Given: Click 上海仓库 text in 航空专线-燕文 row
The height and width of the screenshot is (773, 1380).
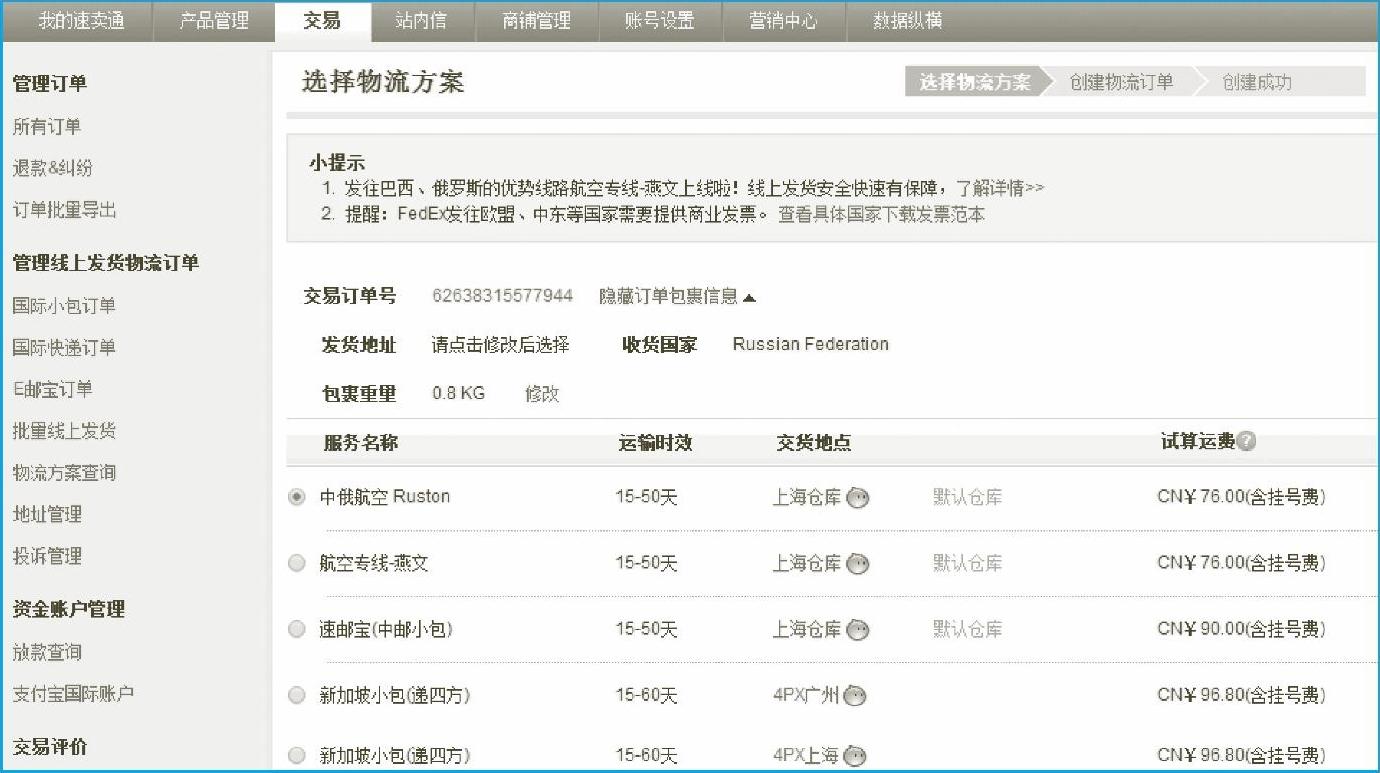Looking at the screenshot, I should click(807, 563).
